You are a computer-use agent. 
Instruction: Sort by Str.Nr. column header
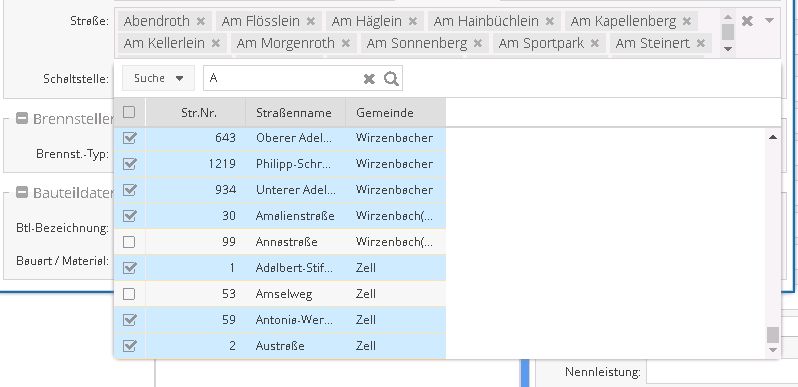196,113
